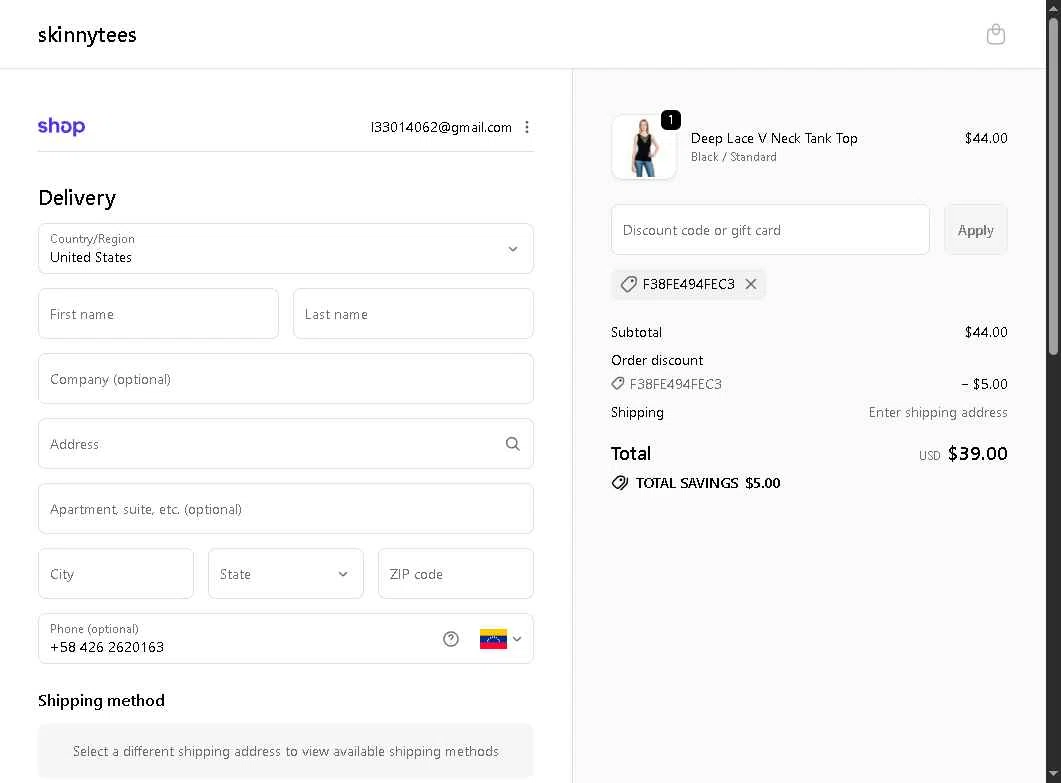The height and width of the screenshot is (783, 1061).
Task: Open the shopping bag cart icon
Action: (x=995, y=34)
